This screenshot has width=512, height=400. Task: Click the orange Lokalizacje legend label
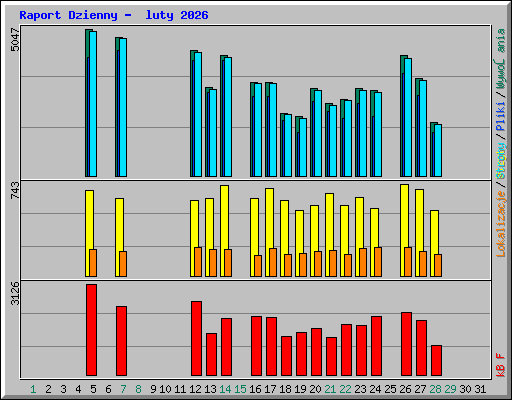(x=501, y=223)
